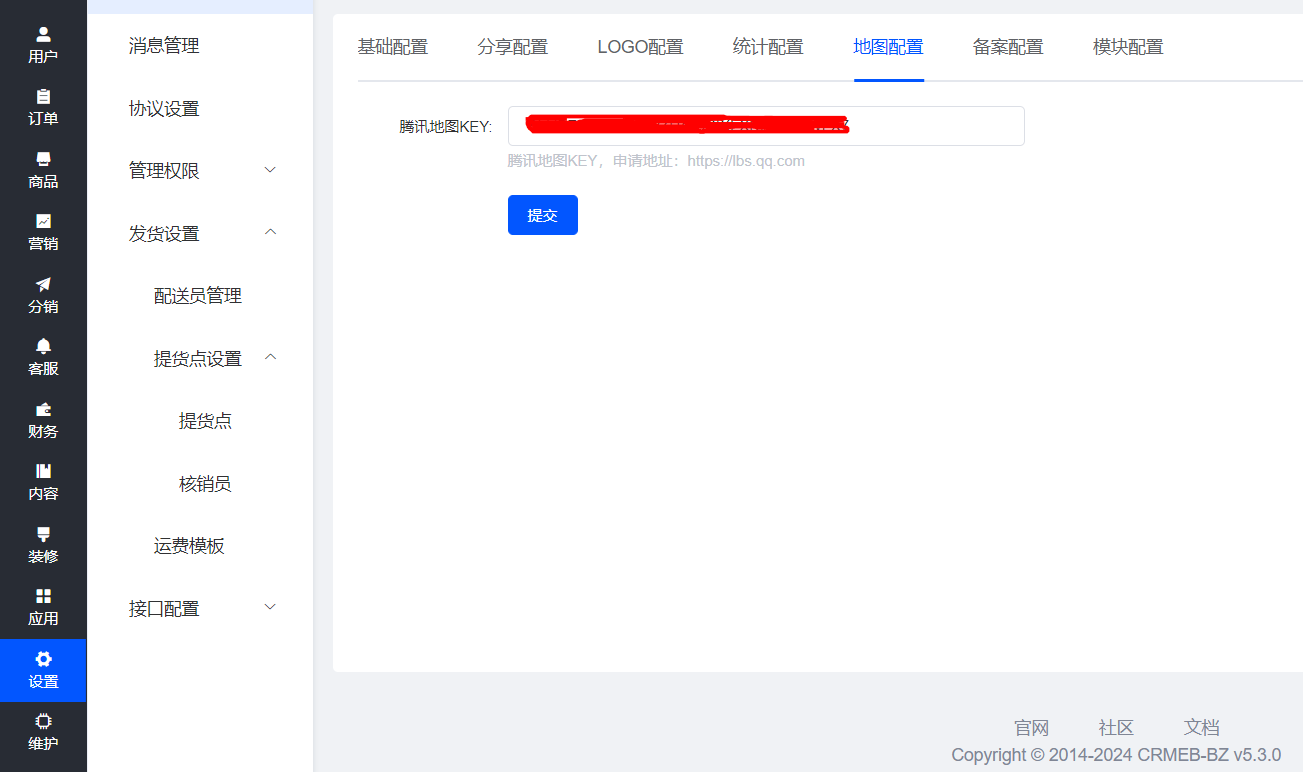1303x772 pixels.
Task: Open the 文档 footer link
Action: tap(1202, 727)
